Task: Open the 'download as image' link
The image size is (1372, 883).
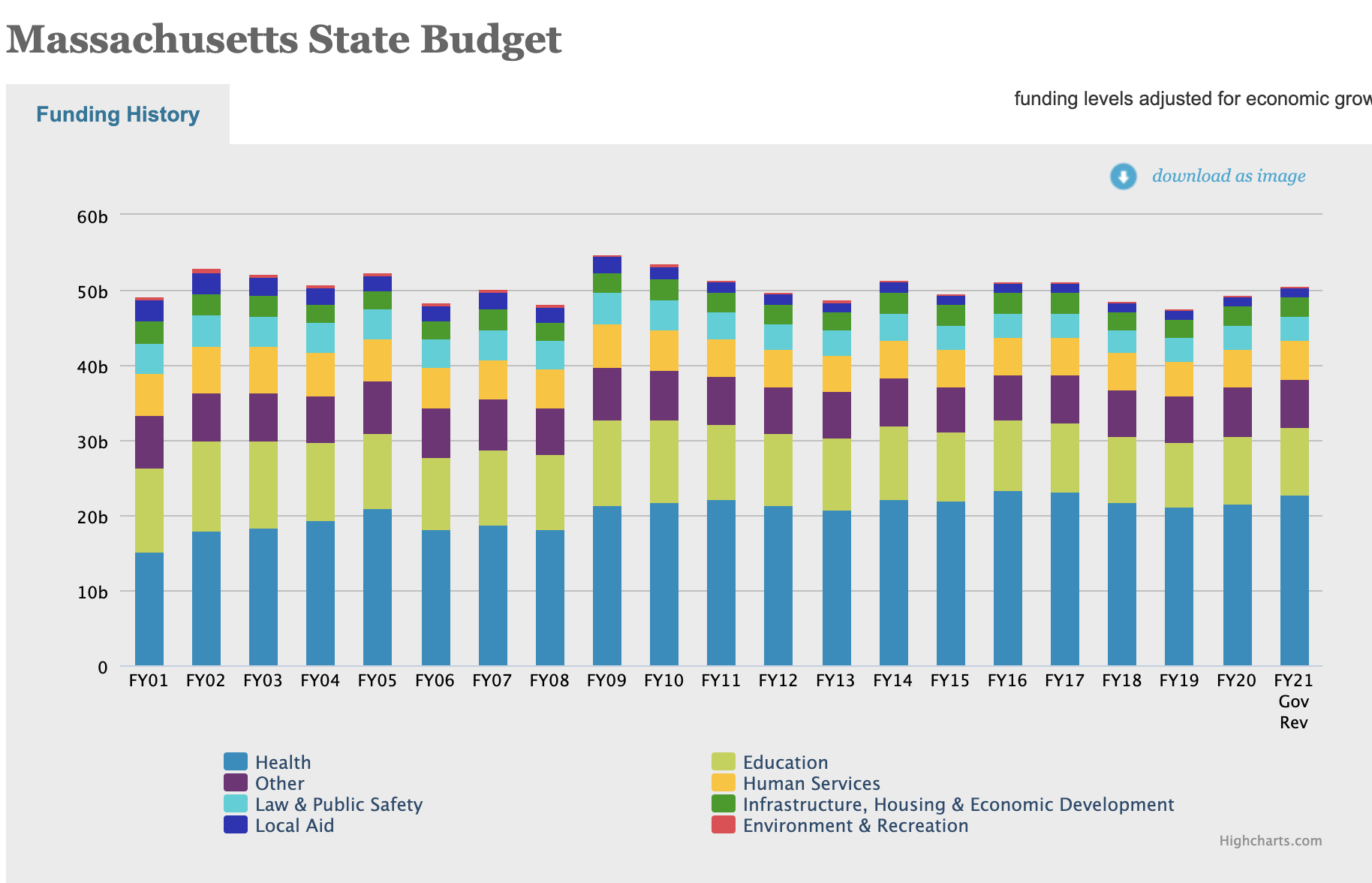Action: (x=1228, y=176)
